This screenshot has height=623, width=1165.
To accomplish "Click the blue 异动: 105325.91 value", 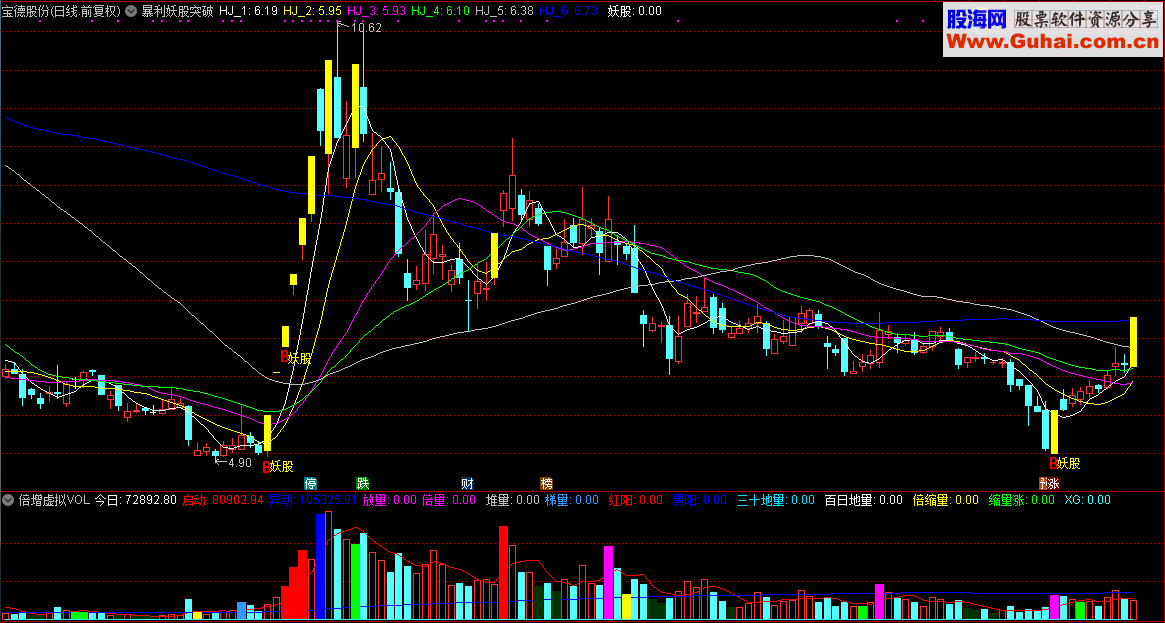I will 312,500.
